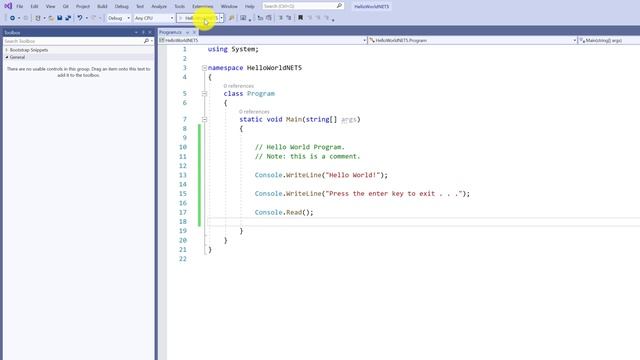Open the Toolbox window position dropdown

point(136,32)
